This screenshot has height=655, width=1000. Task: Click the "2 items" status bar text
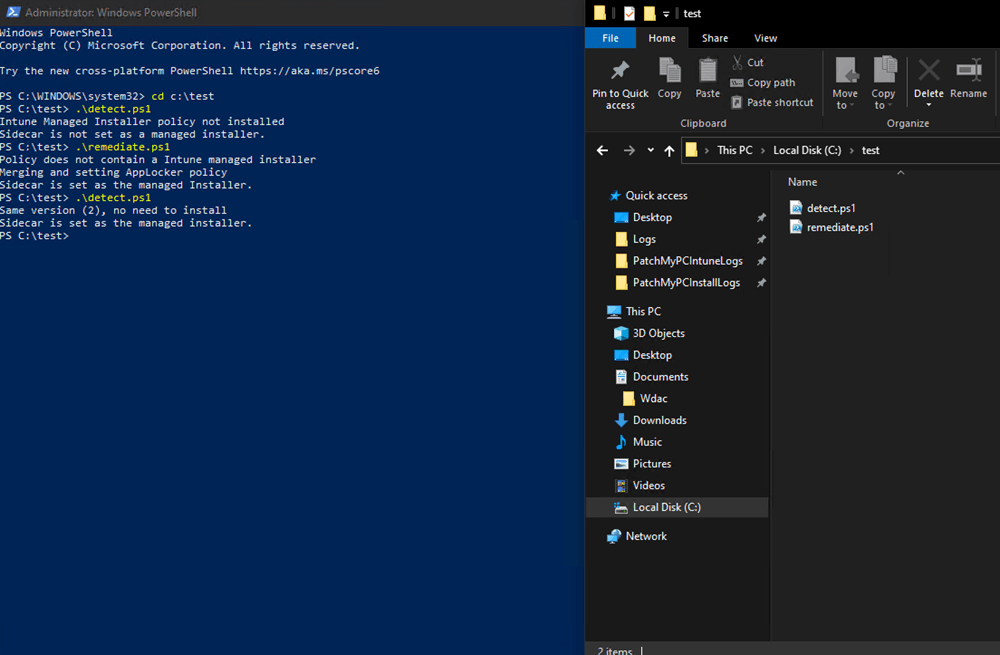click(614, 651)
